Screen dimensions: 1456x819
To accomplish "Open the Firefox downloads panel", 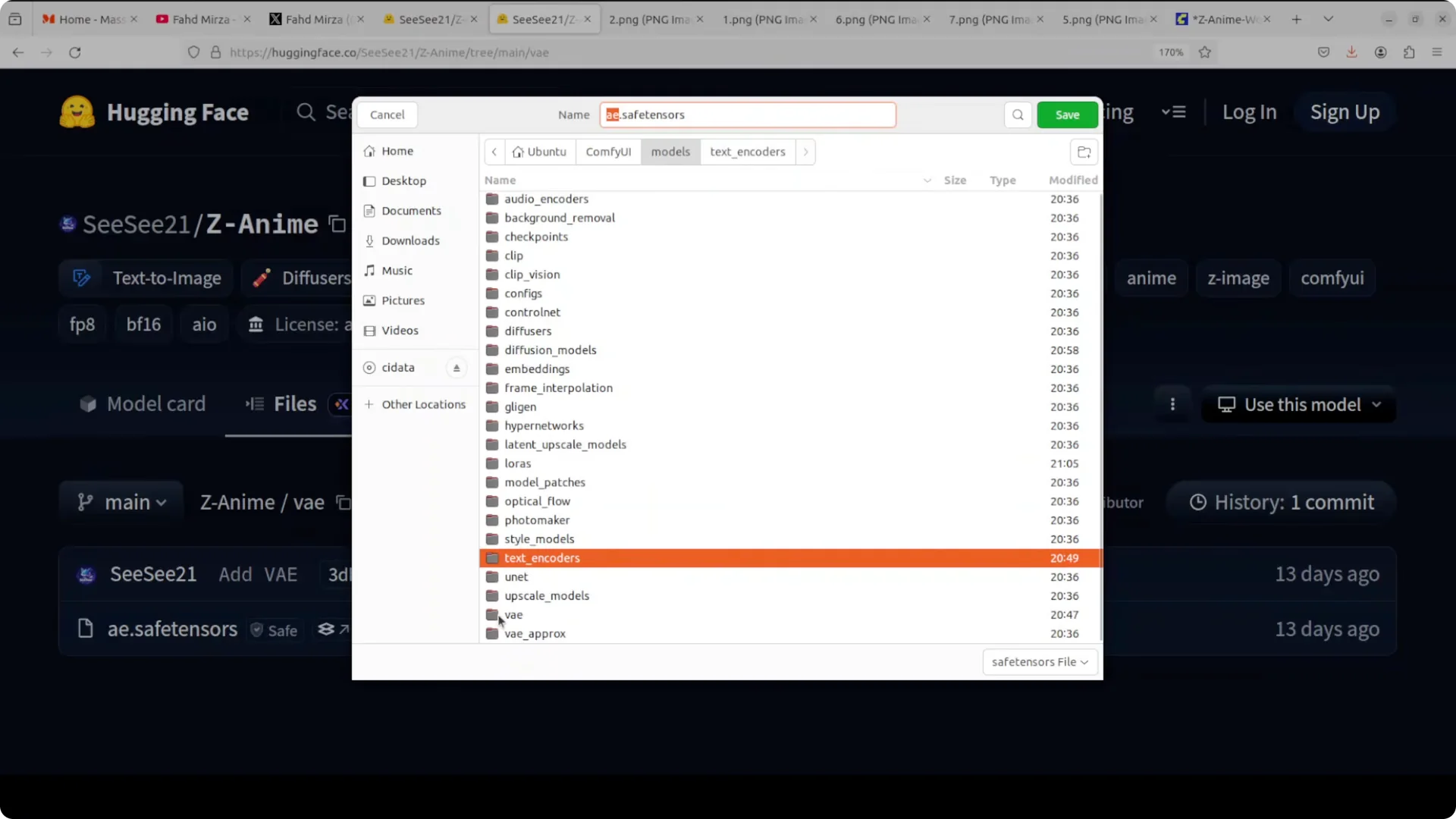I will 1351,52.
